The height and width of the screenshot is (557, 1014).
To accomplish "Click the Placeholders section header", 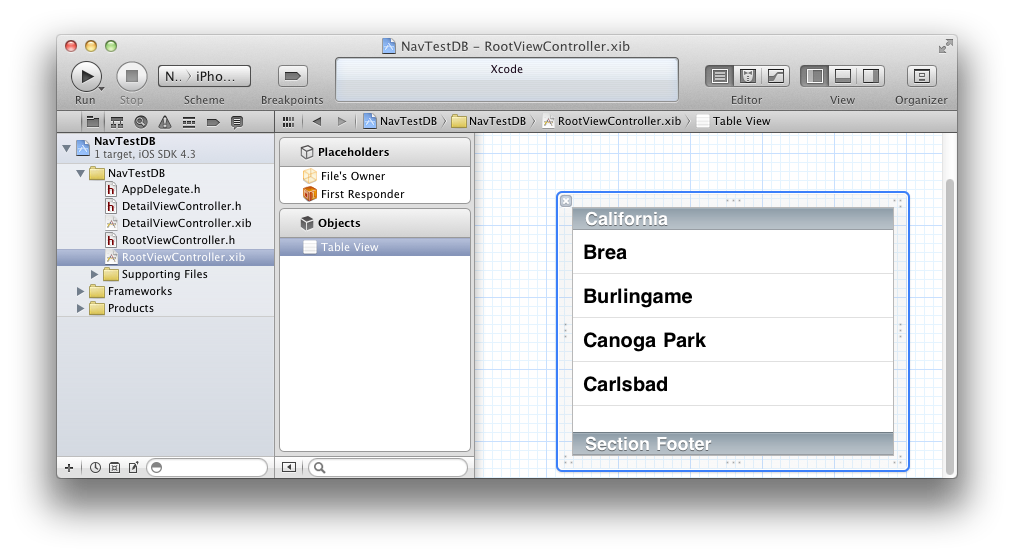I will (375, 152).
